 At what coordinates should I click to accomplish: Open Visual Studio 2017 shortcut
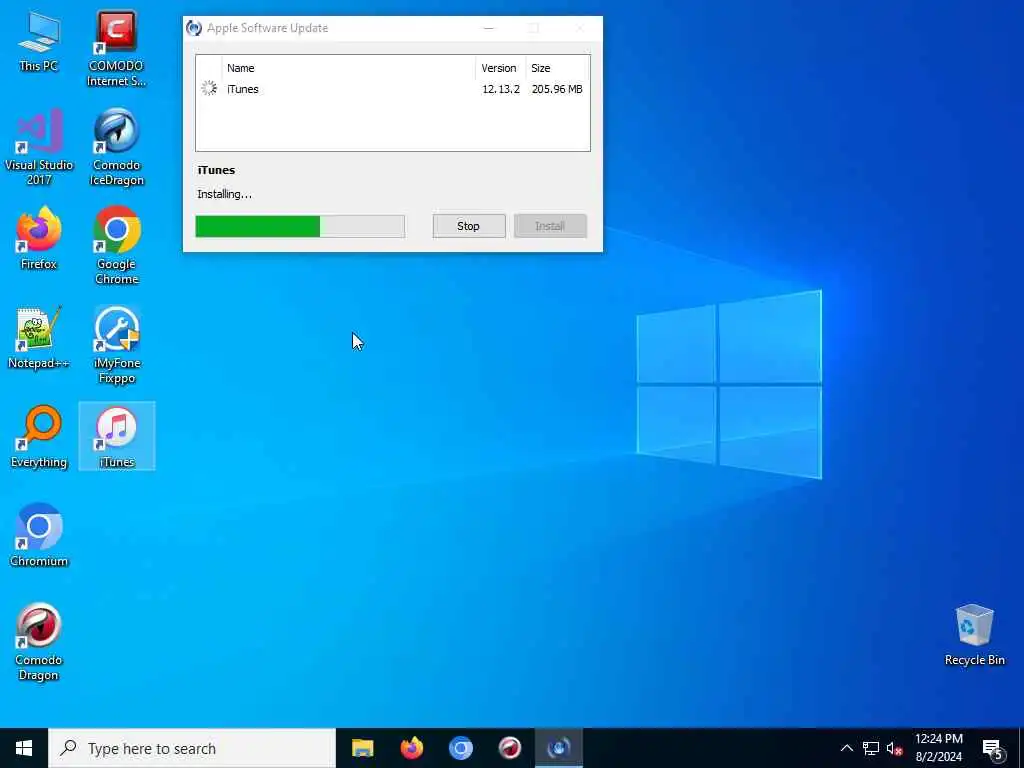pyautogui.click(x=39, y=148)
